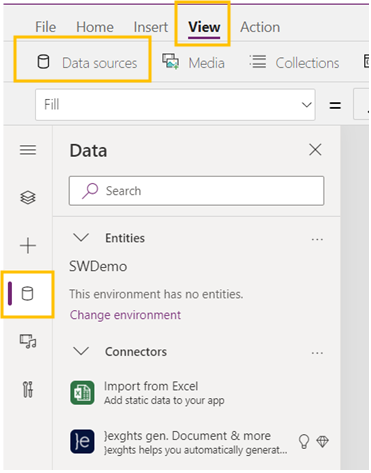The height and width of the screenshot is (473, 371).
Task: Click the lightbulb icon beside }exghts
Action: [x=304, y=442]
